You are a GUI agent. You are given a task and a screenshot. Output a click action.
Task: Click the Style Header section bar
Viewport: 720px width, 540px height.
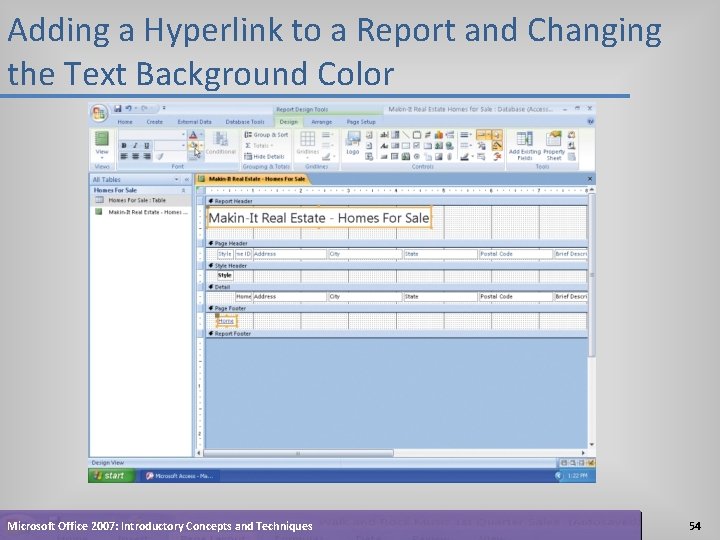tap(397, 265)
